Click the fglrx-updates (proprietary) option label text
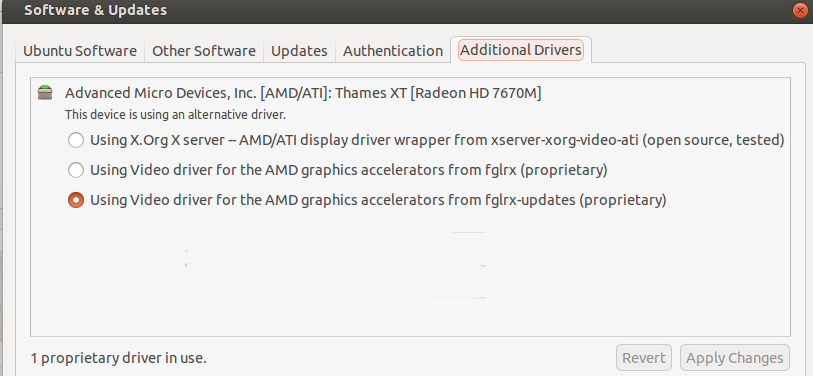813x376 pixels. 378,200
